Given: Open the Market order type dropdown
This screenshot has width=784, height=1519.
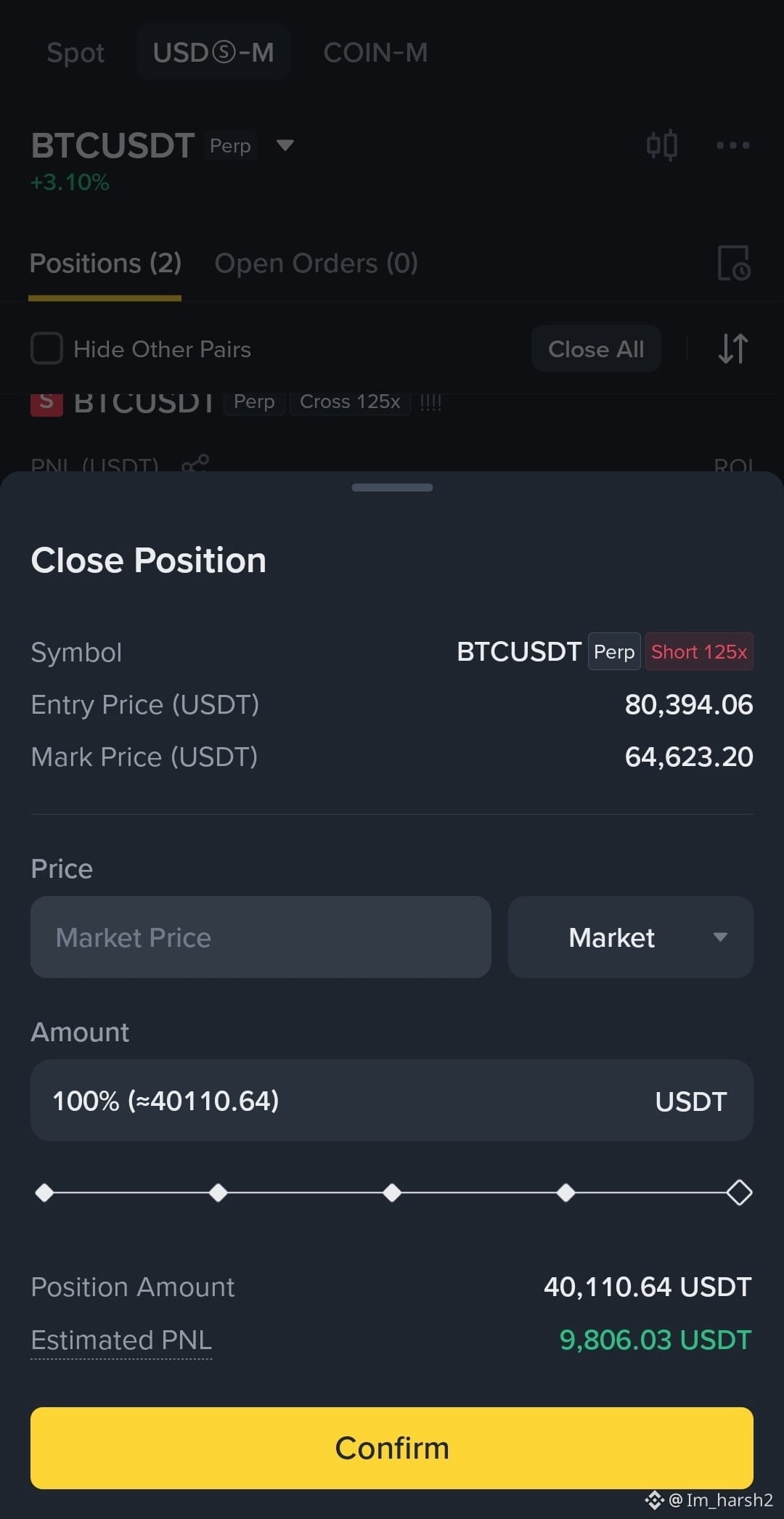Looking at the screenshot, I should (x=630, y=937).
